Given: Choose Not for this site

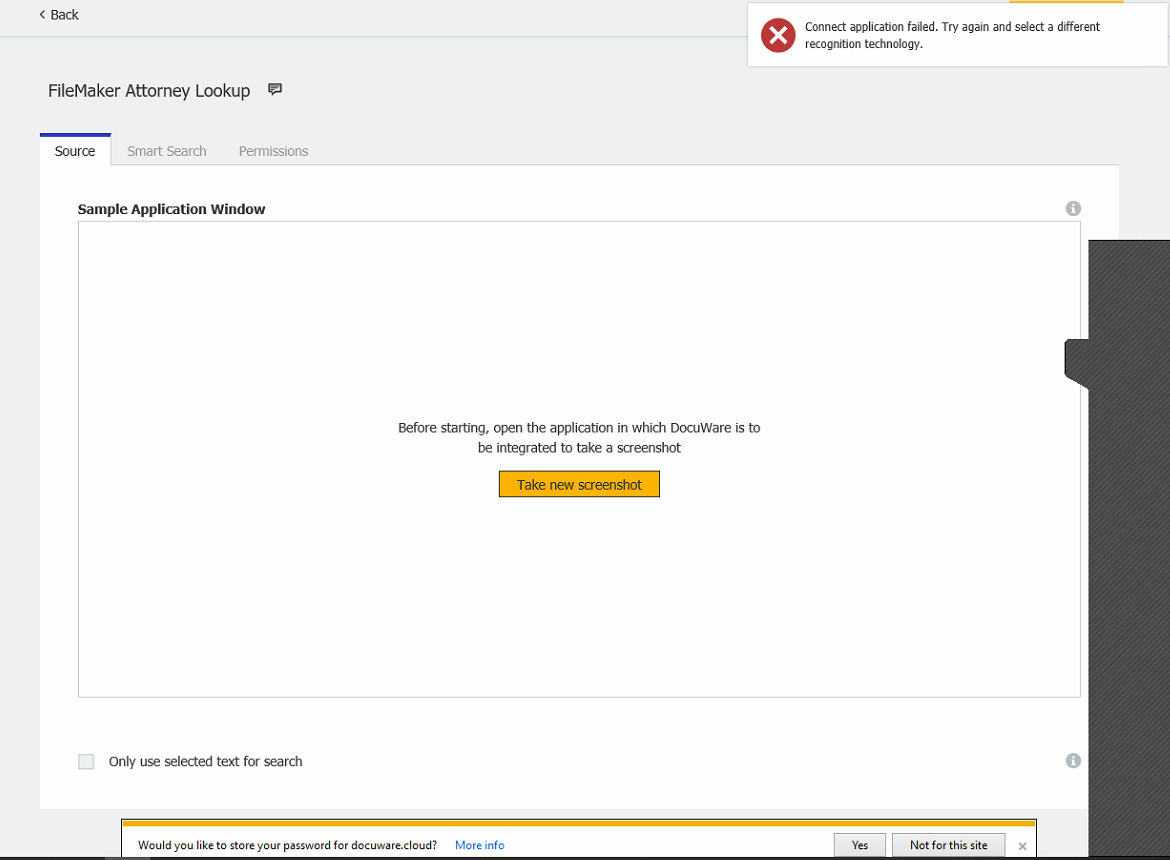Looking at the screenshot, I should [948, 845].
